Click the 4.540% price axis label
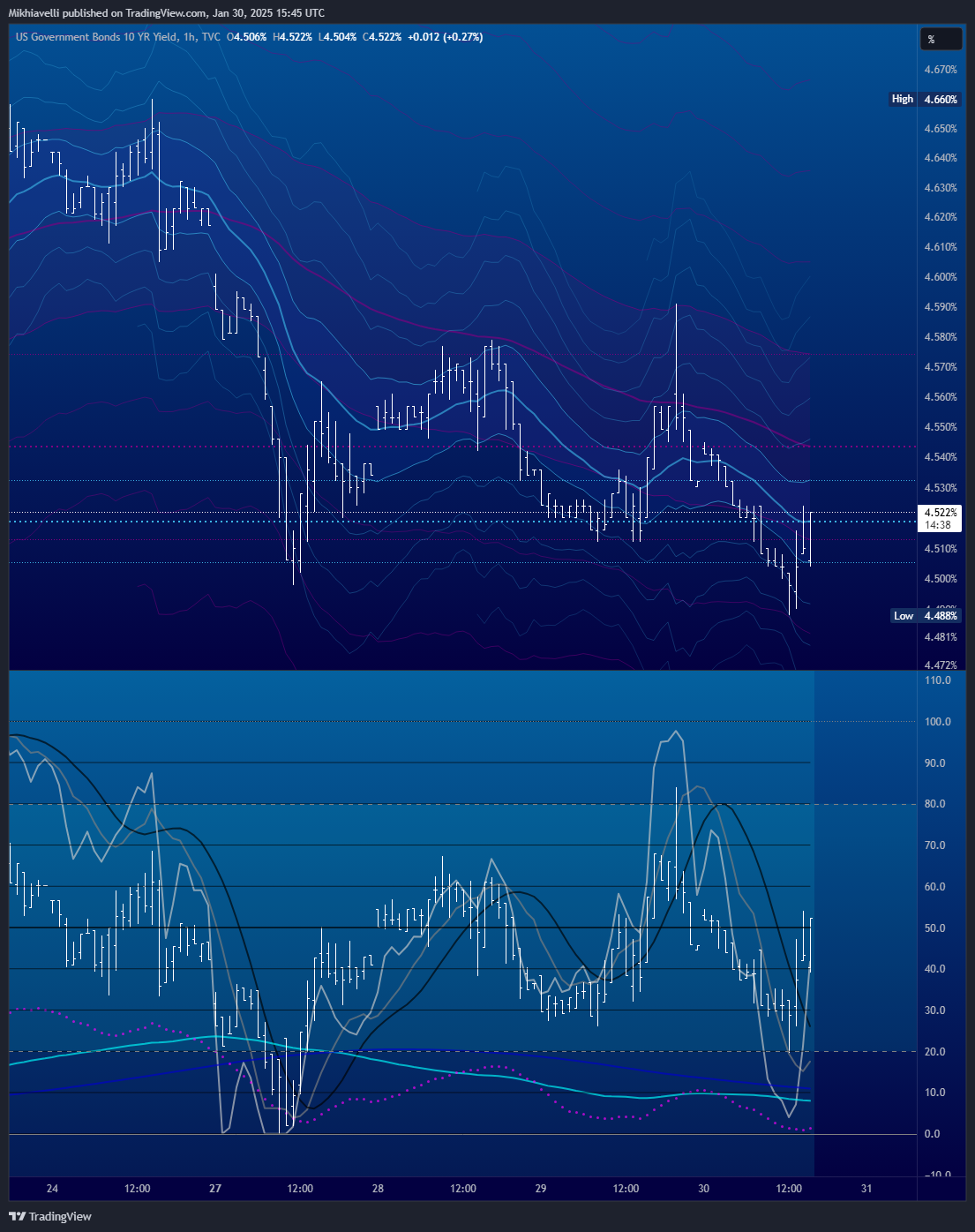Screen dimensions: 975x1232 [940, 457]
